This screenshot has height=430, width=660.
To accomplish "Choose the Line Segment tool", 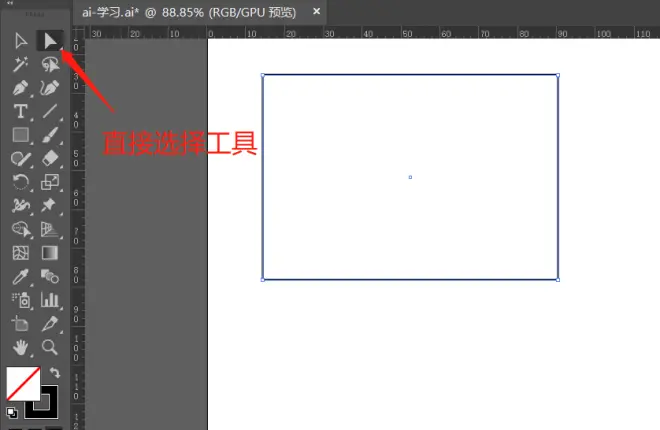I will tap(50, 111).
